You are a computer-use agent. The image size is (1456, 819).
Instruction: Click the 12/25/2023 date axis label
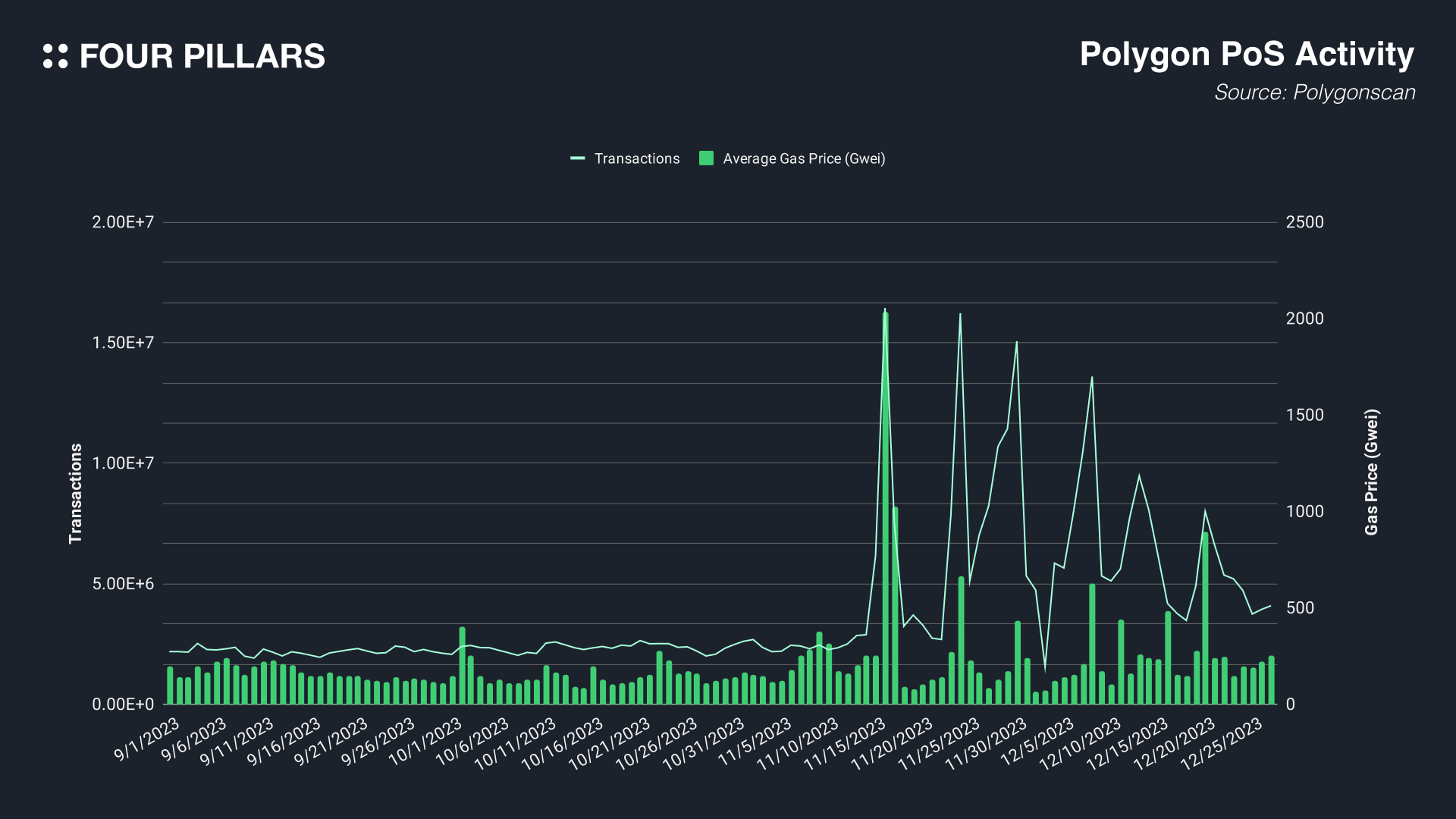coord(1222,744)
